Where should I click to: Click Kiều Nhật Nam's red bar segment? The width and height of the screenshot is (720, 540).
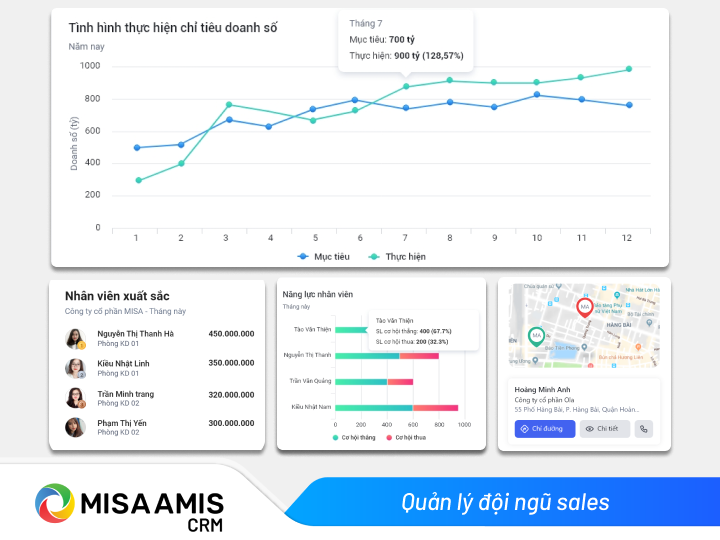click(x=435, y=407)
